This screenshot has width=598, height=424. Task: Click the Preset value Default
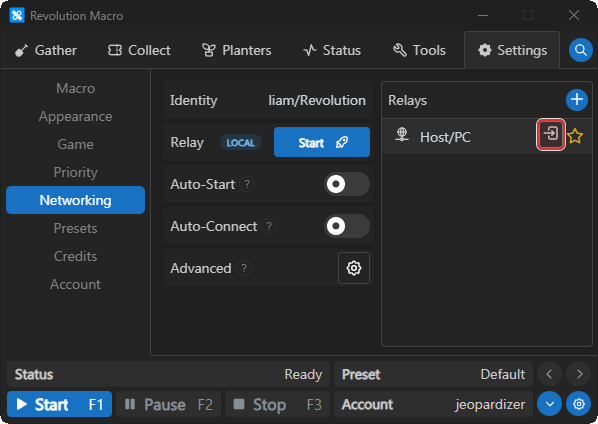(x=503, y=374)
